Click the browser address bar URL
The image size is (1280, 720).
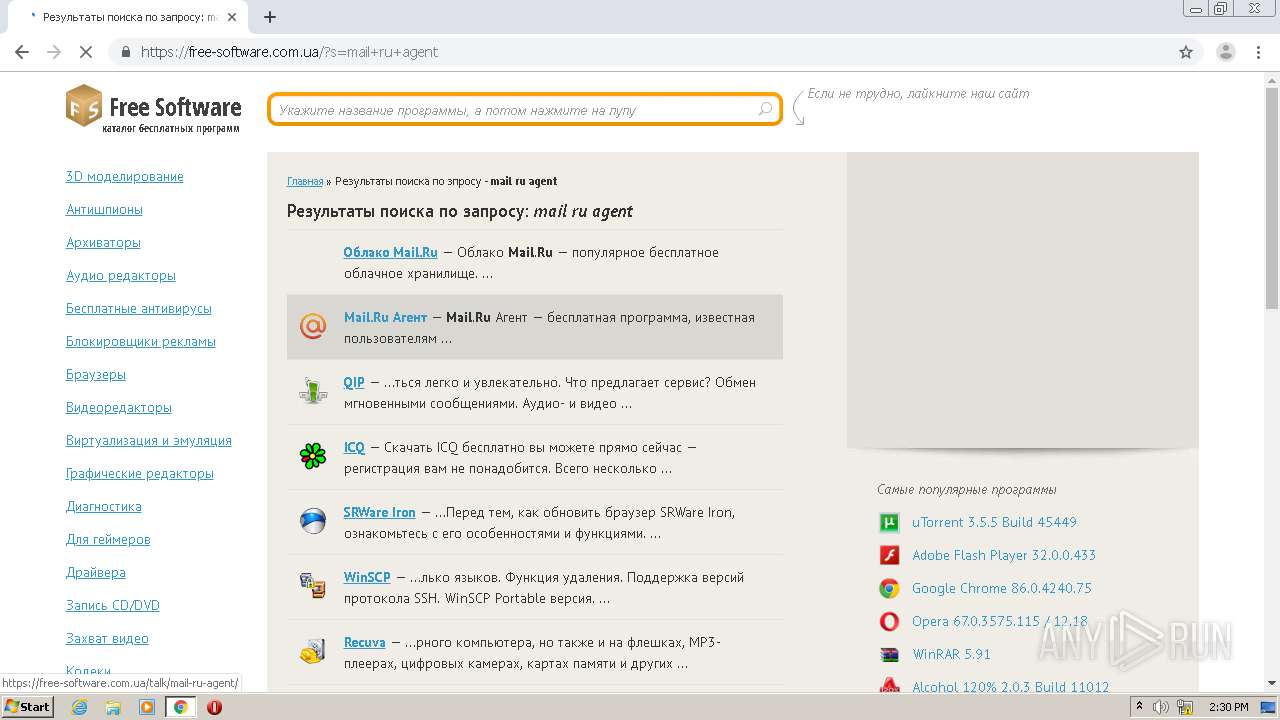pos(289,52)
